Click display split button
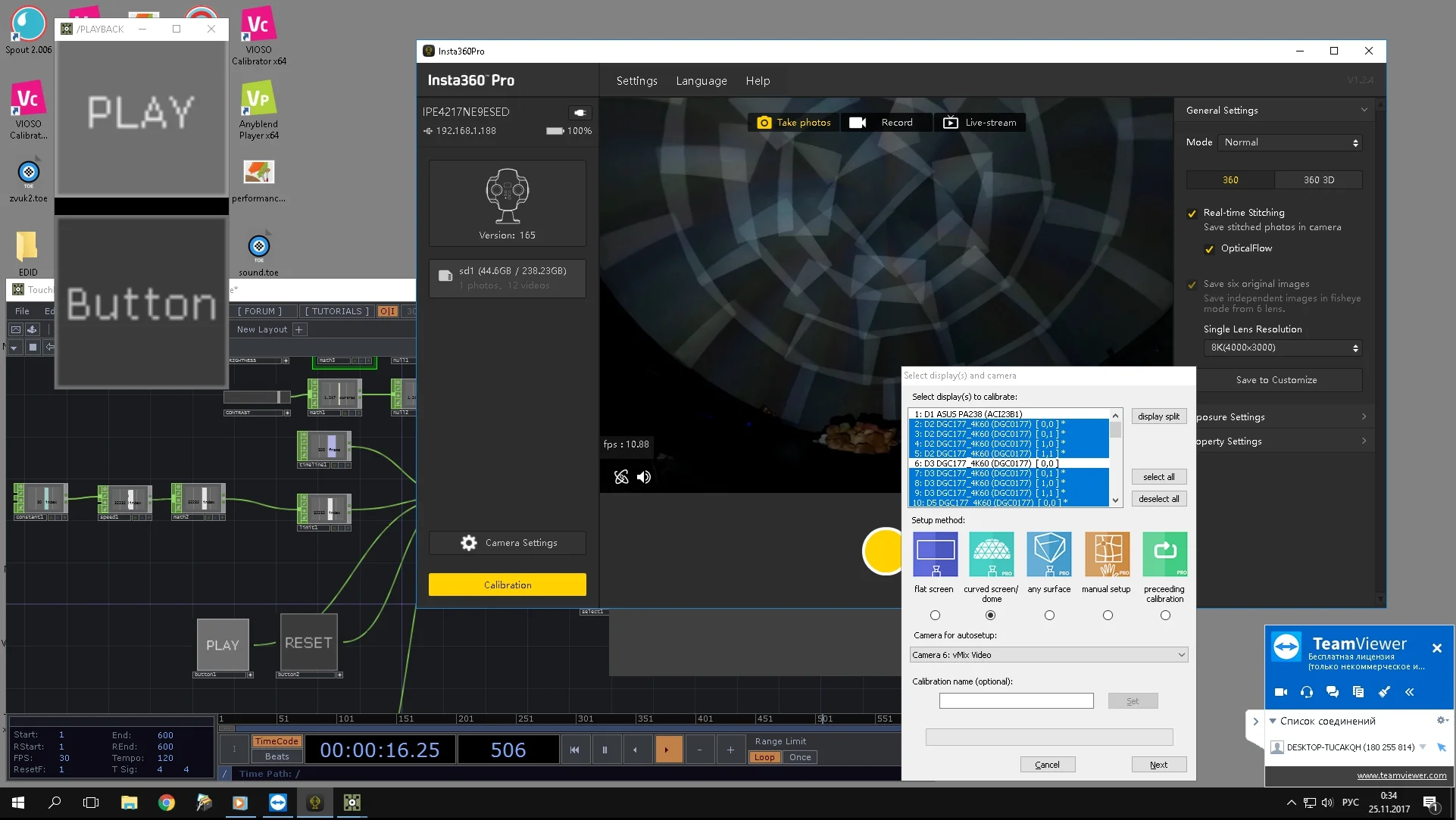 tap(1158, 416)
